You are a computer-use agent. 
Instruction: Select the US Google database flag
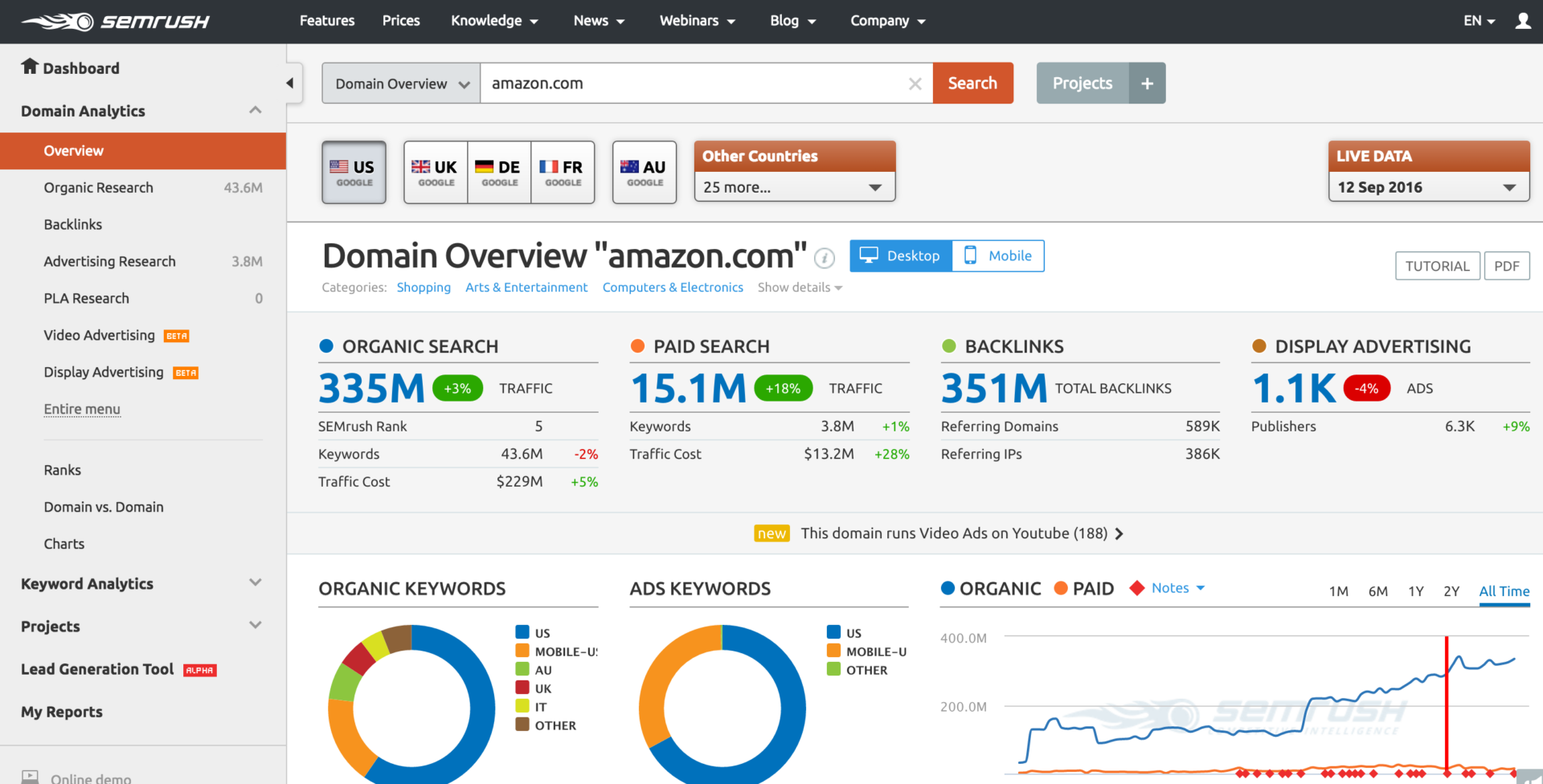(x=354, y=172)
